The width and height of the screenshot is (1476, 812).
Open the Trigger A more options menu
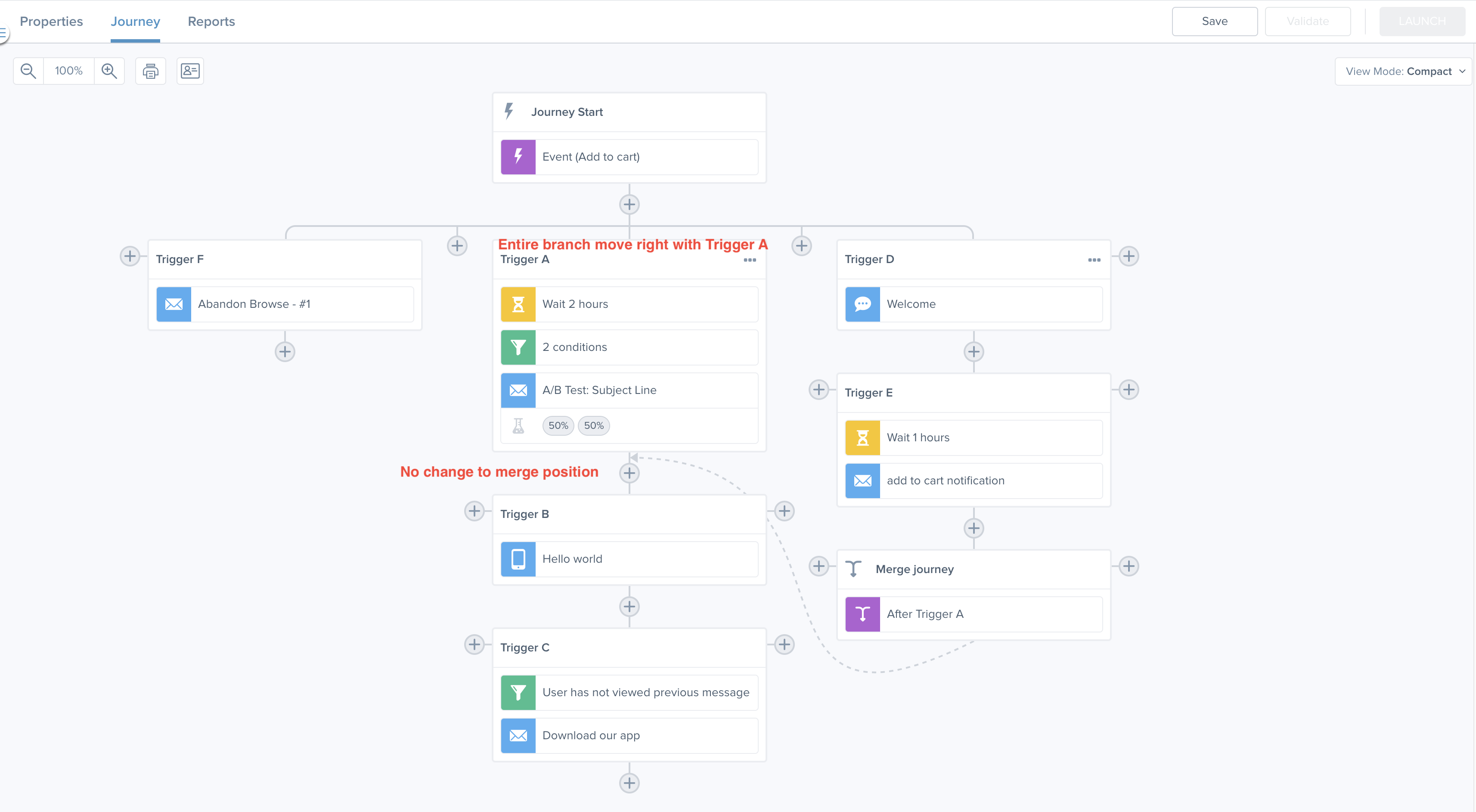[x=750, y=260]
